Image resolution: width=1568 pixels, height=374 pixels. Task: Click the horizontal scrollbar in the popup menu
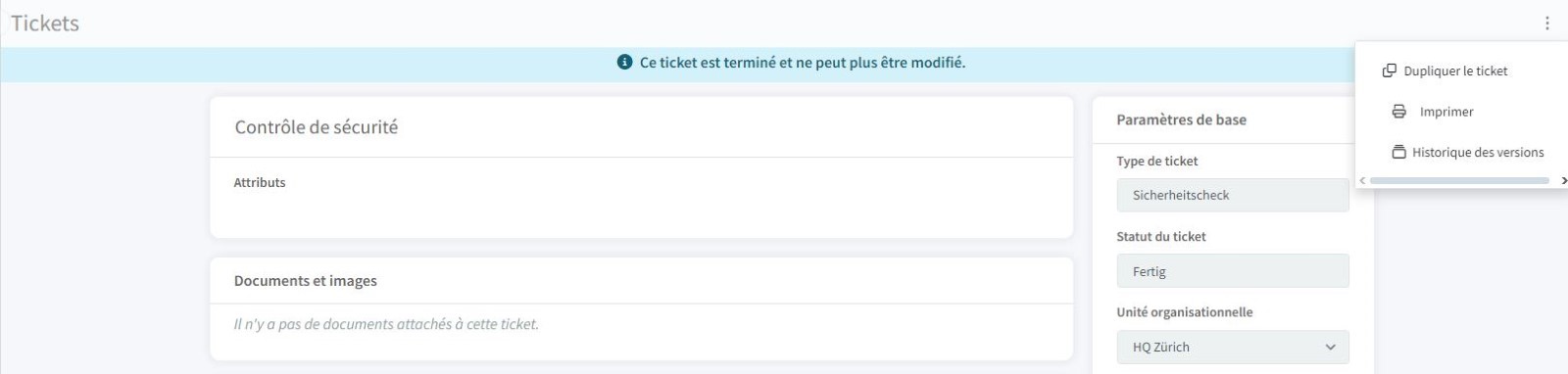pyautogui.click(x=1459, y=180)
